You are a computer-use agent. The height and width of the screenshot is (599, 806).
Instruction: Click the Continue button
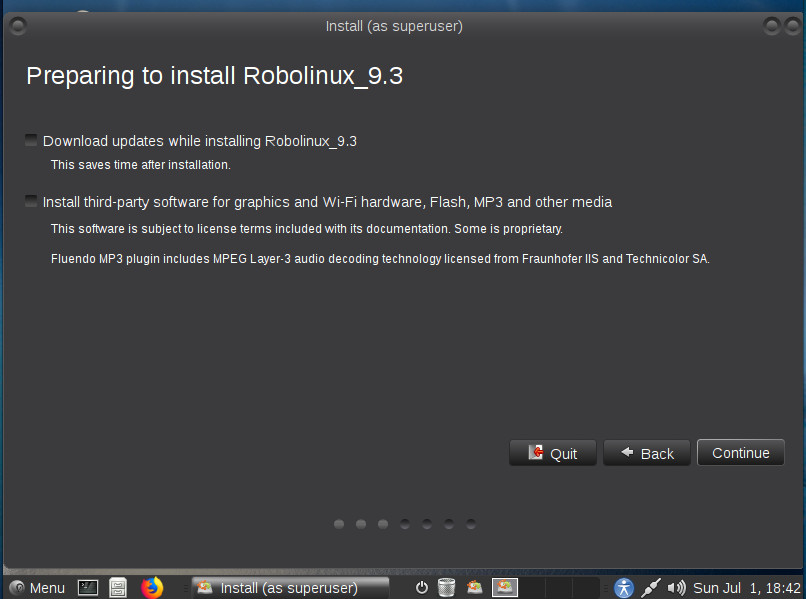point(740,452)
